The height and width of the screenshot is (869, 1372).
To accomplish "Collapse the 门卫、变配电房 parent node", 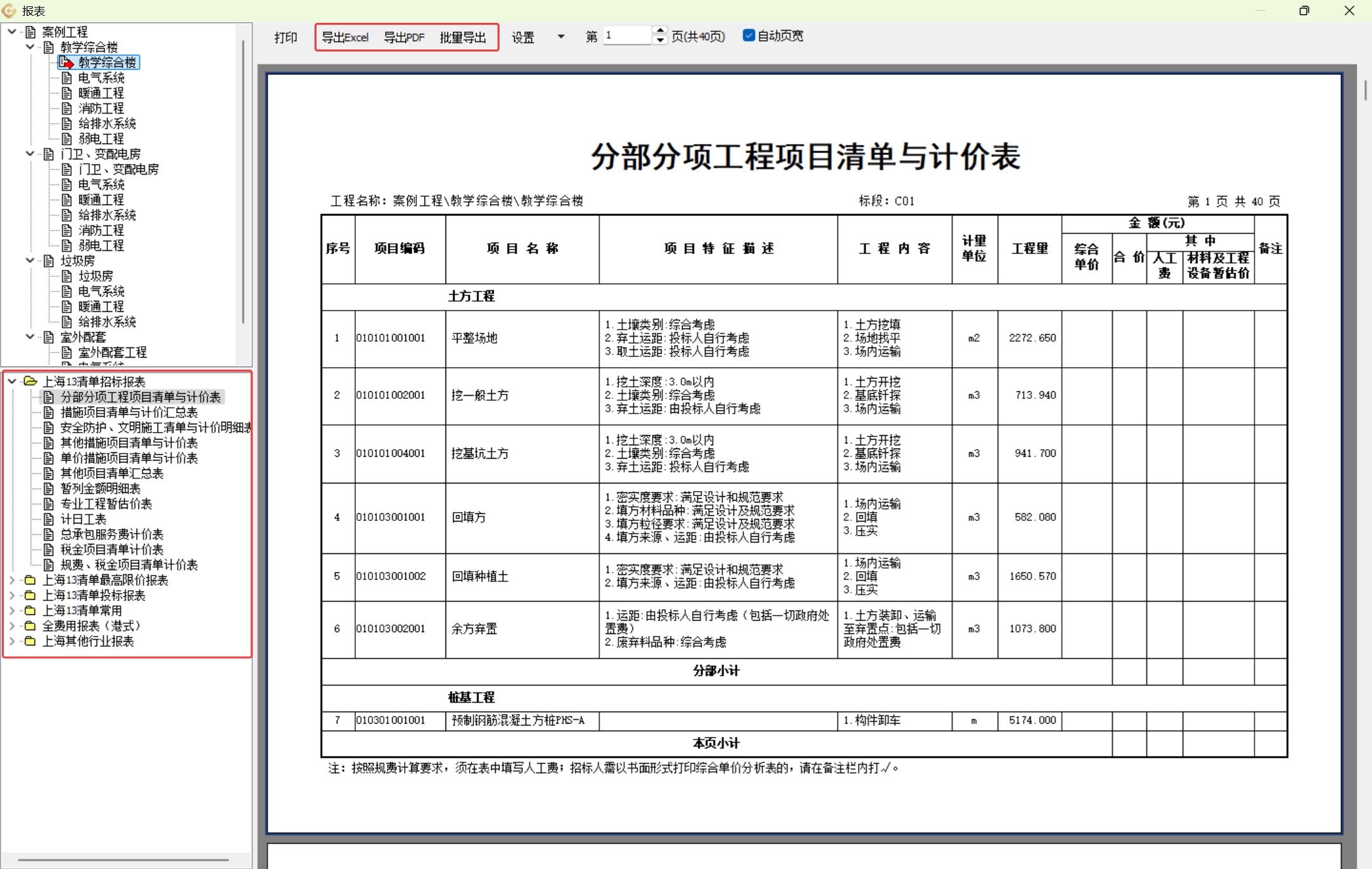I will [x=30, y=153].
